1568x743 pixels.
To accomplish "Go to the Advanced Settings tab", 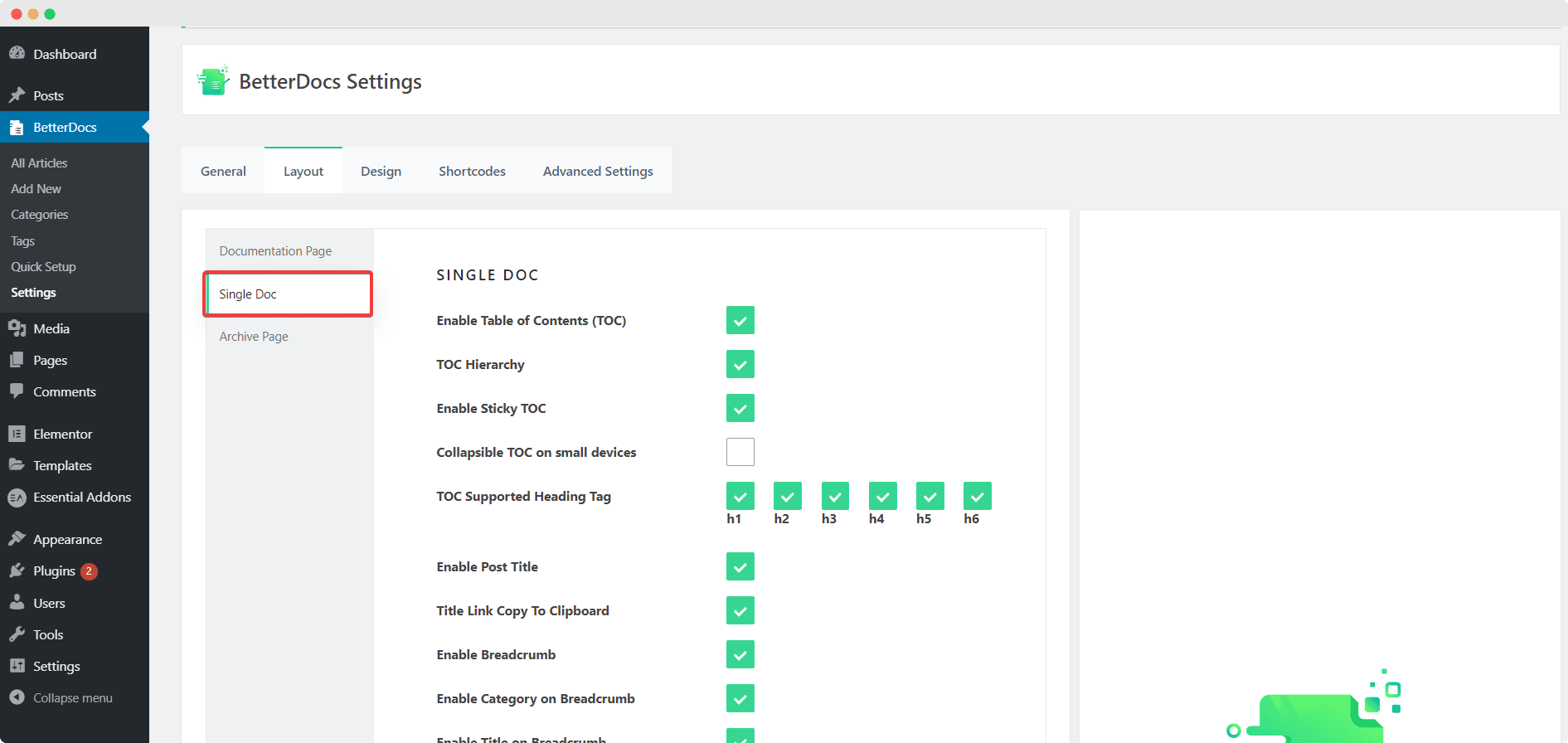I will point(598,171).
